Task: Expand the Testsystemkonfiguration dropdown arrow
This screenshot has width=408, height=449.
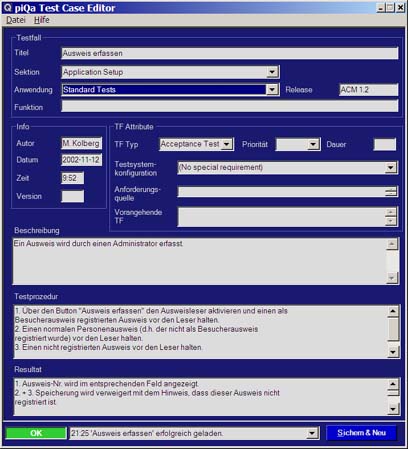Action: click(x=391, y=167)
